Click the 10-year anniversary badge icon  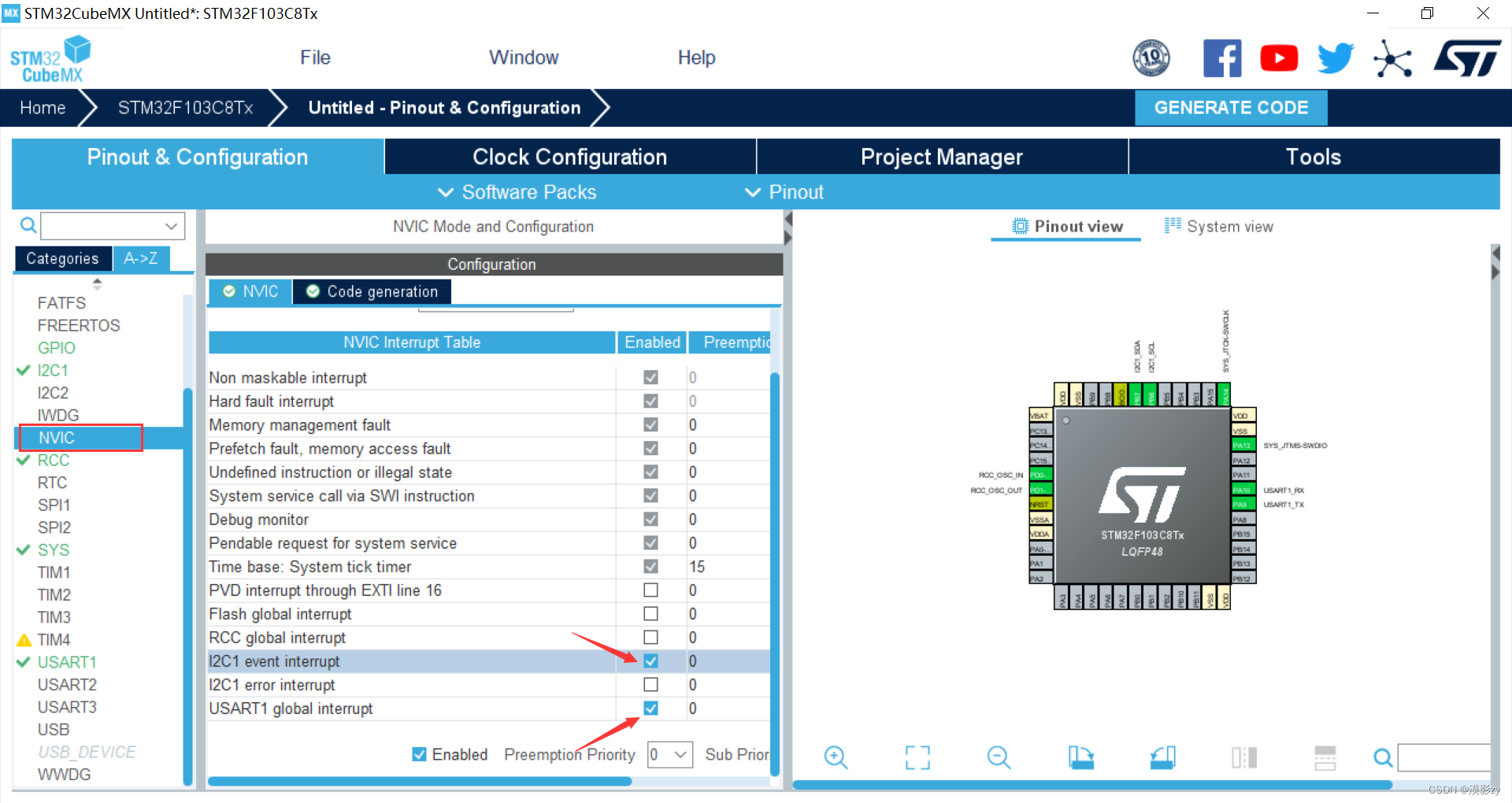(x=1151, y=58)
